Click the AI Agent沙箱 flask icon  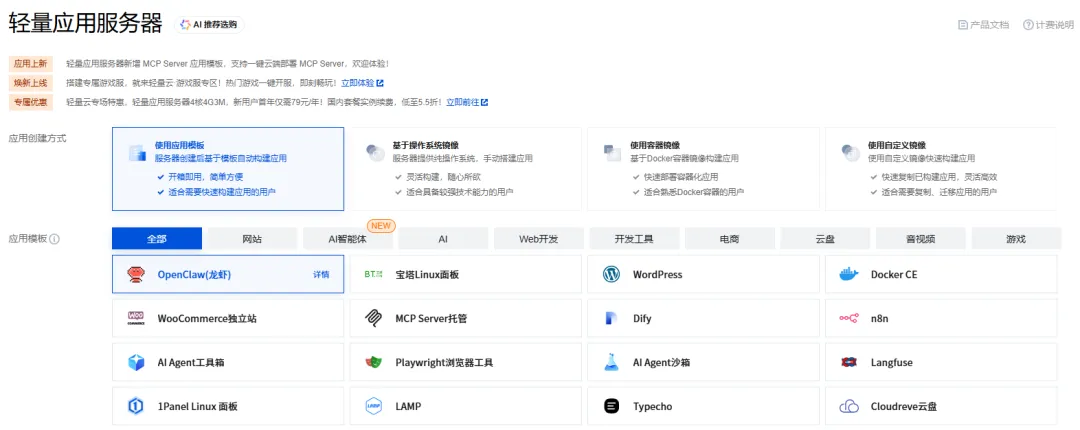click(612, 362)
